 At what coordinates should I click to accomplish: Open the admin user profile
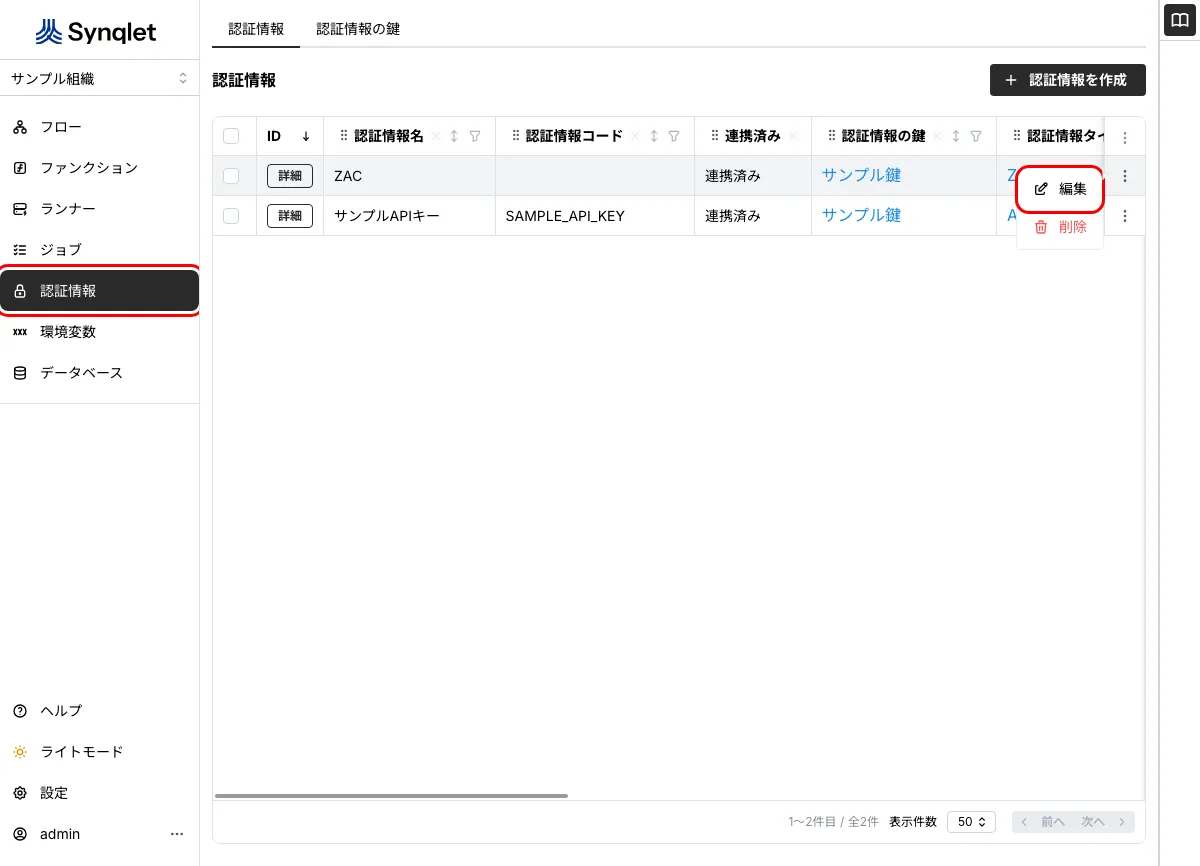[60, 834]
